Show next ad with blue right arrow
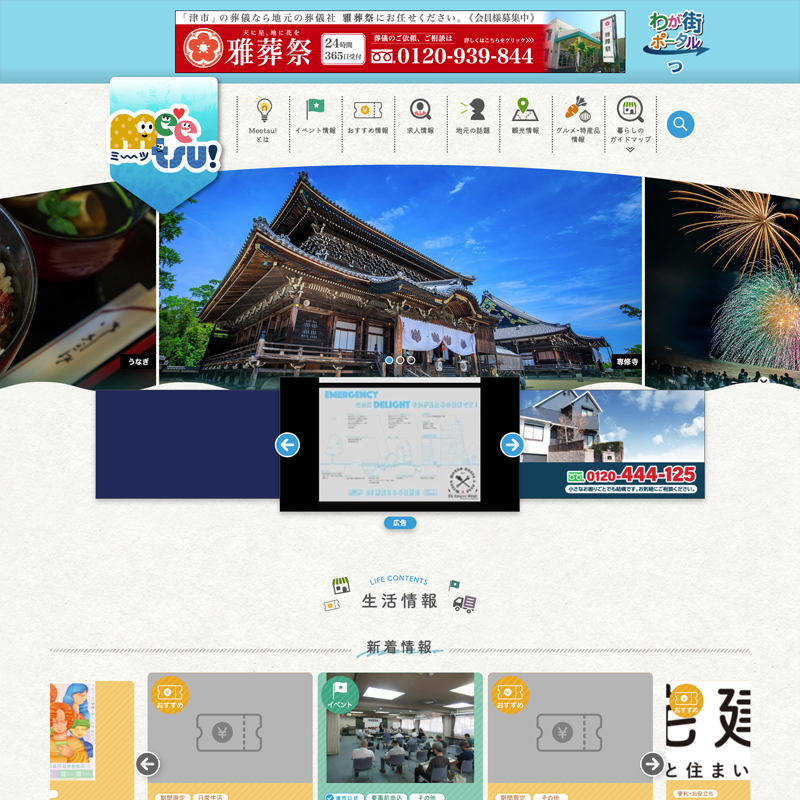Screen dimensions: 800x800 tap(512, 445)
